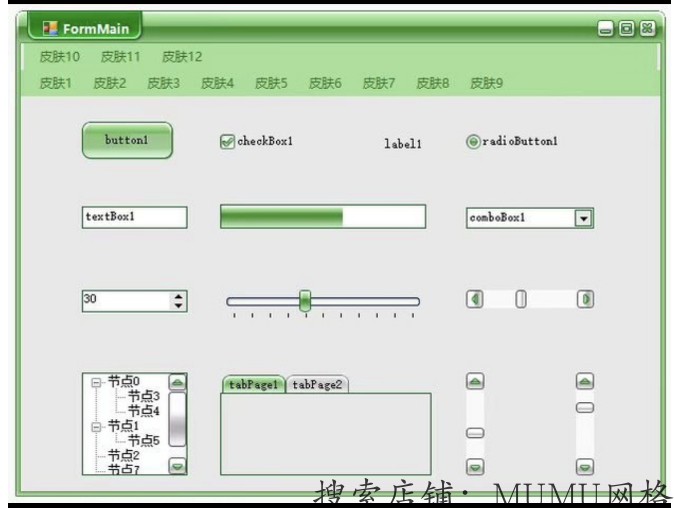Click the green progress bar
The image size is (674, 508).
coord(323,216)
